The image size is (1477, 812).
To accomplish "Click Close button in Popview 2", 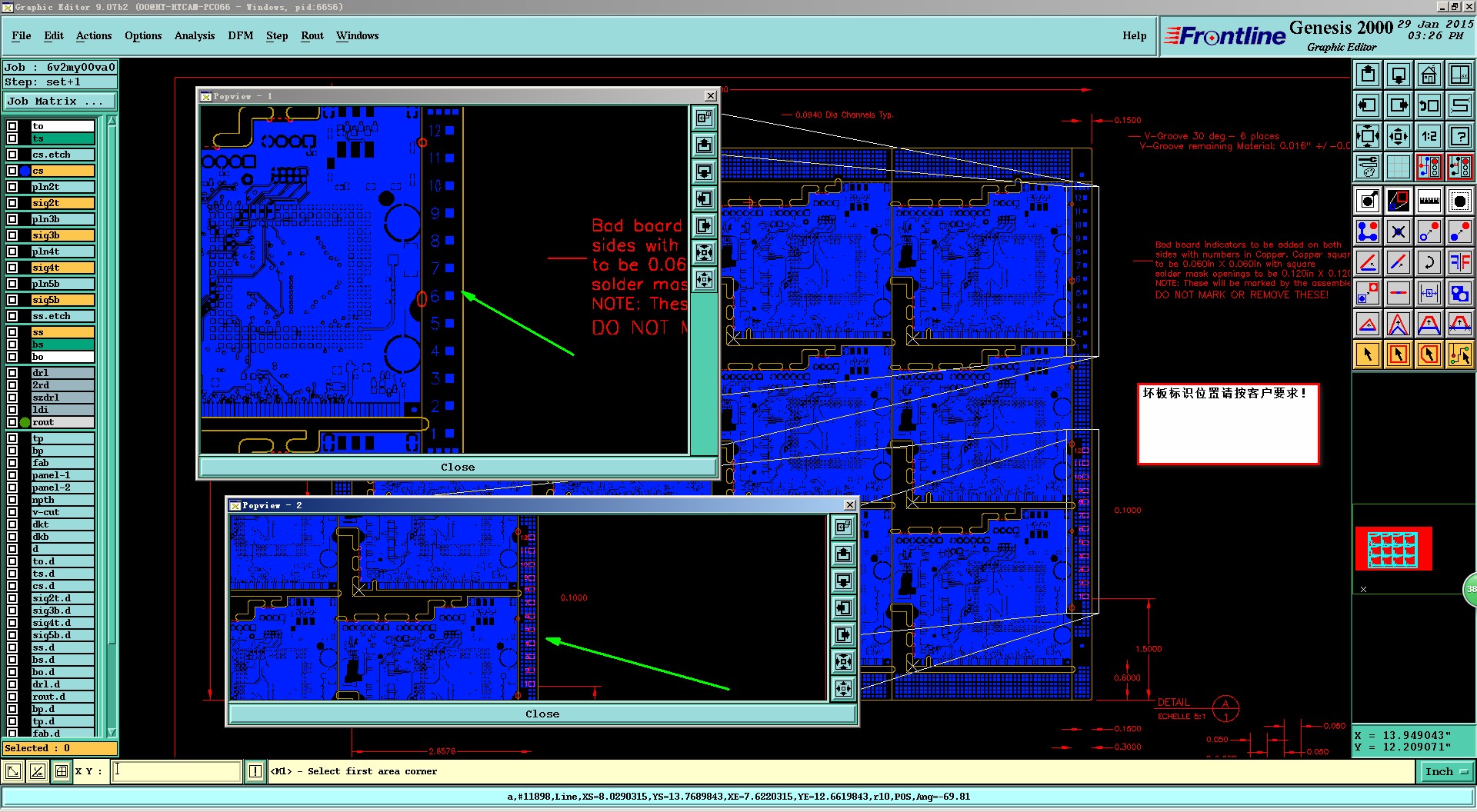I will 542,714.
